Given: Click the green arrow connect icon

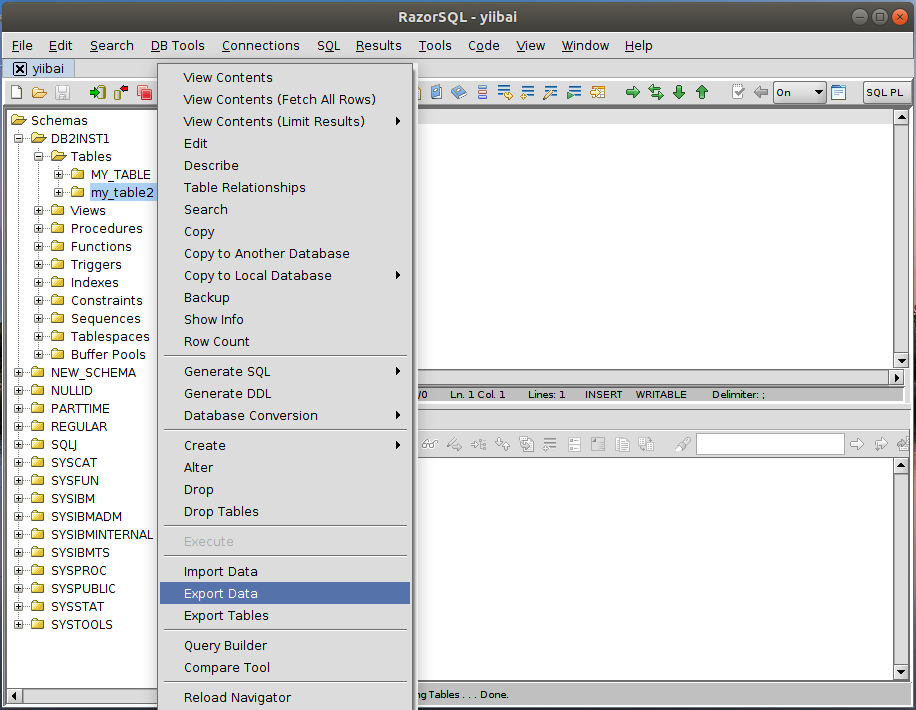Looking at the screenshot, I should tap(97, 93).
